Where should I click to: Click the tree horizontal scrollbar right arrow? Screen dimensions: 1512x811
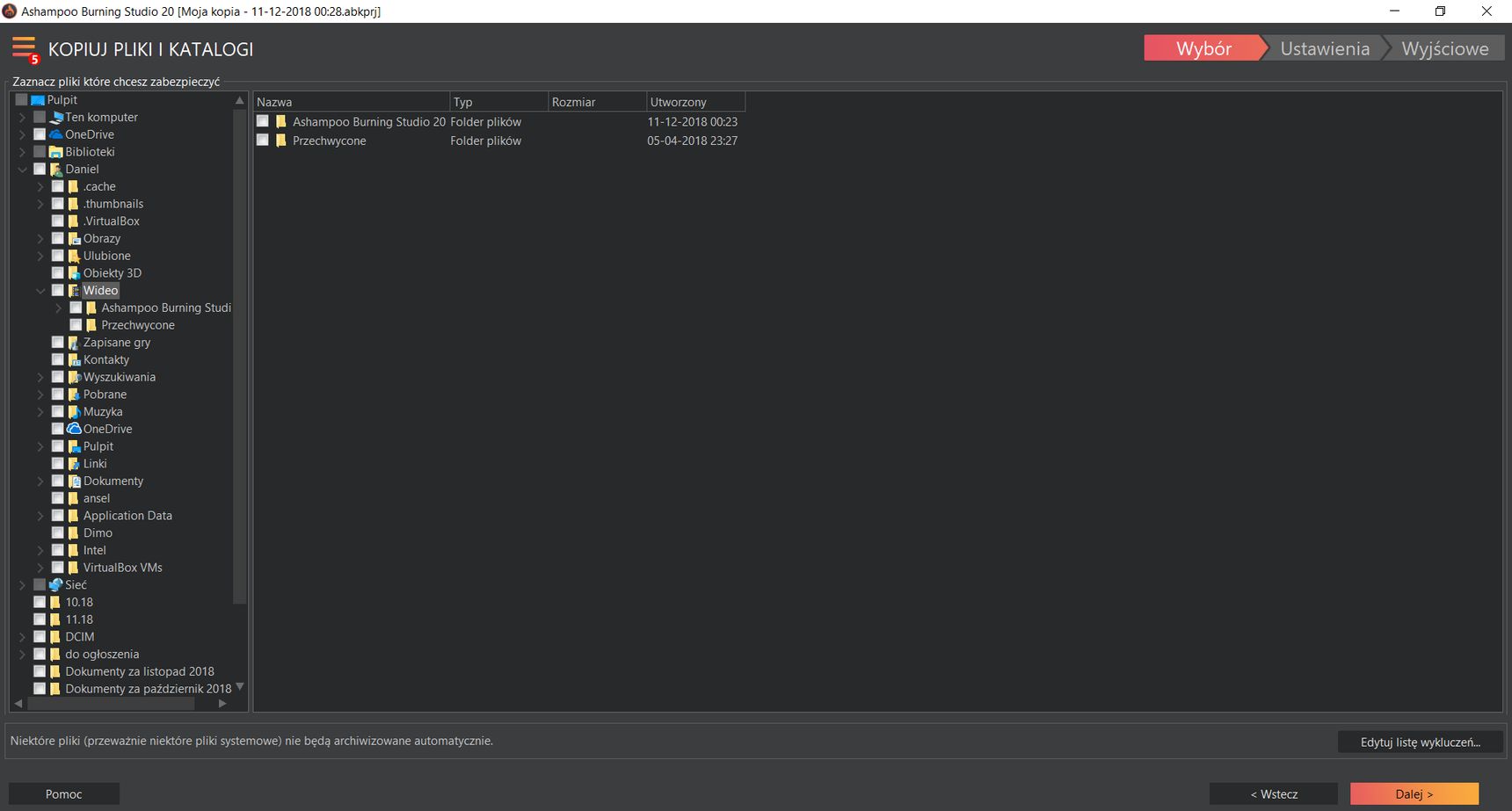tap(222, 703)
